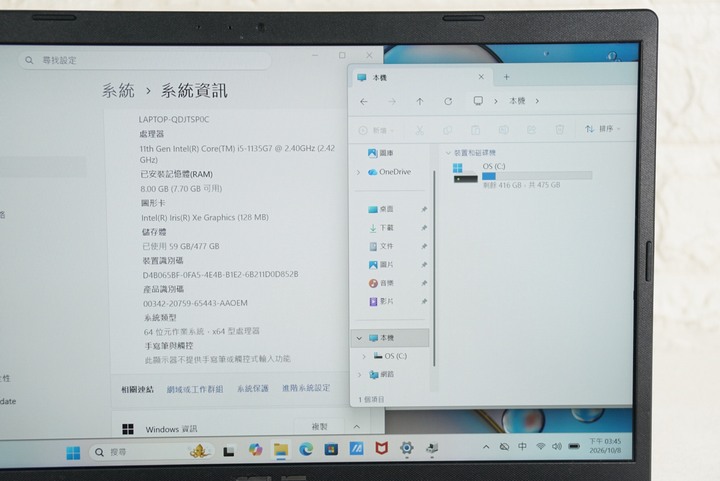Click the File Explorer taskbar icon
Viewport: 720px width, 481px height.
[x=281, y=450]
